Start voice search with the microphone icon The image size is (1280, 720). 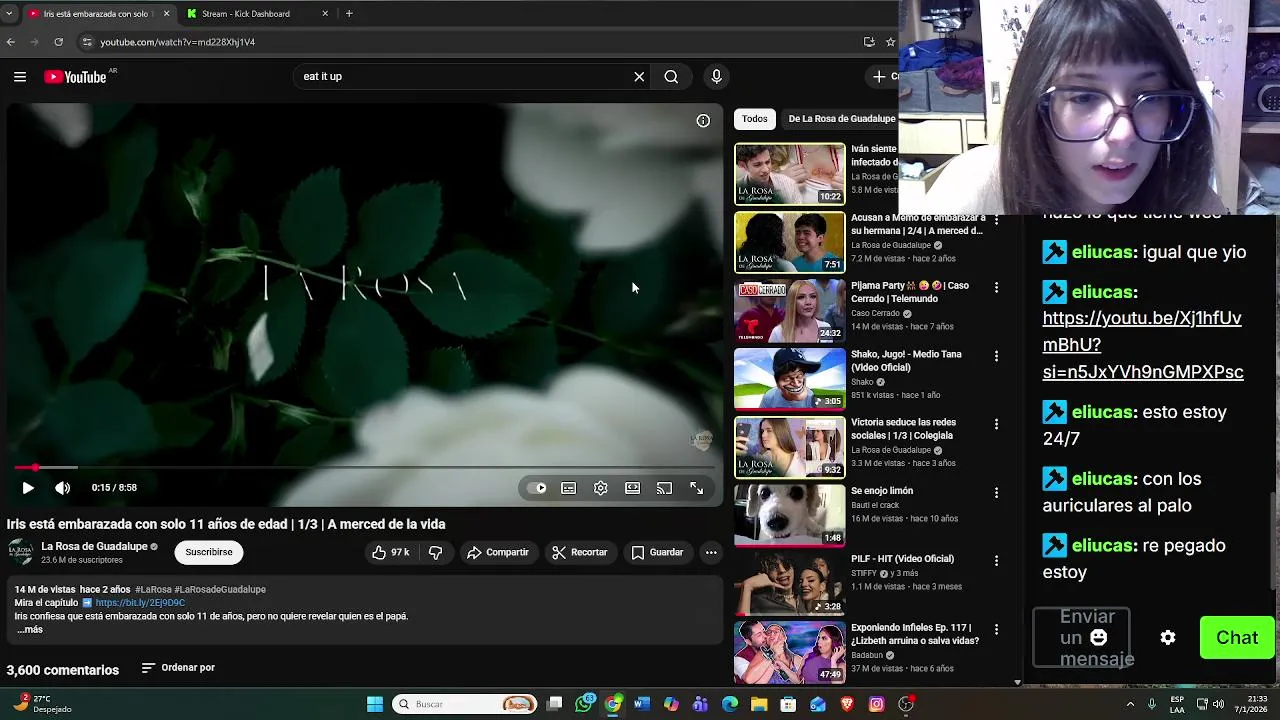click(x=716, y=77)
